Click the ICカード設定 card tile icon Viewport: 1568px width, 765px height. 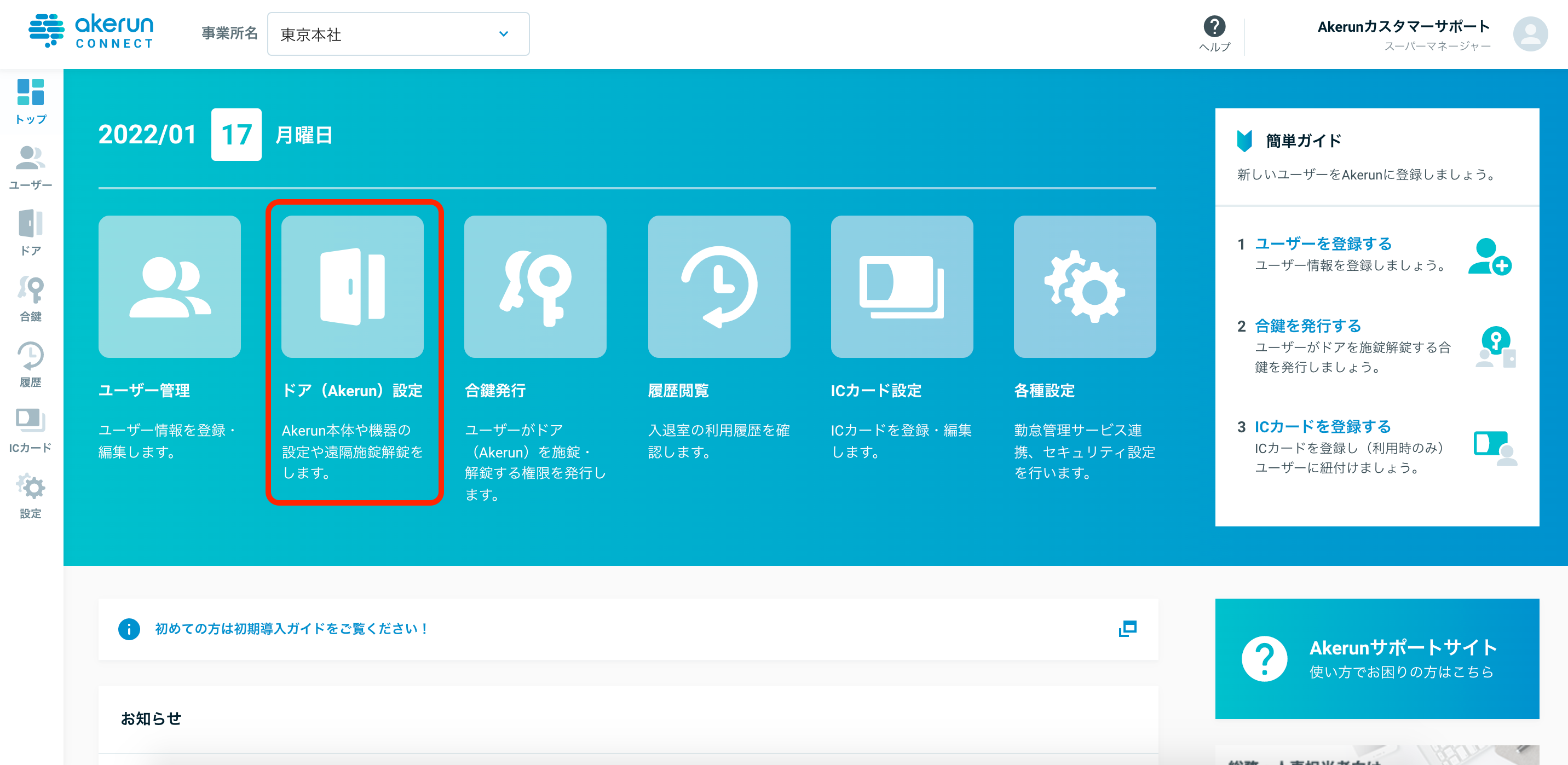[x=902, y=287]
